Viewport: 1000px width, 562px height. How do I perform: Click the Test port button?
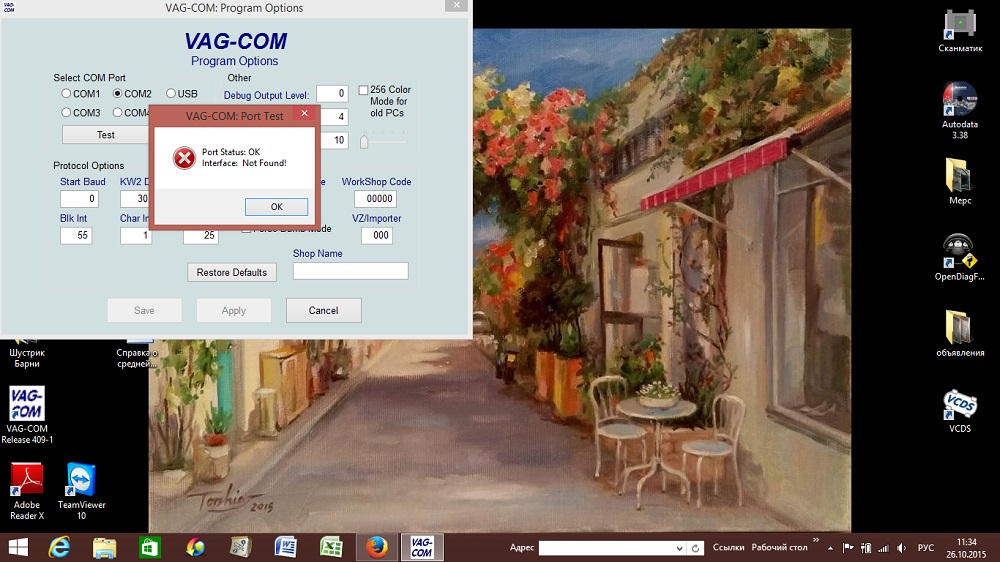pyautogui.click(x=105, y=135)
